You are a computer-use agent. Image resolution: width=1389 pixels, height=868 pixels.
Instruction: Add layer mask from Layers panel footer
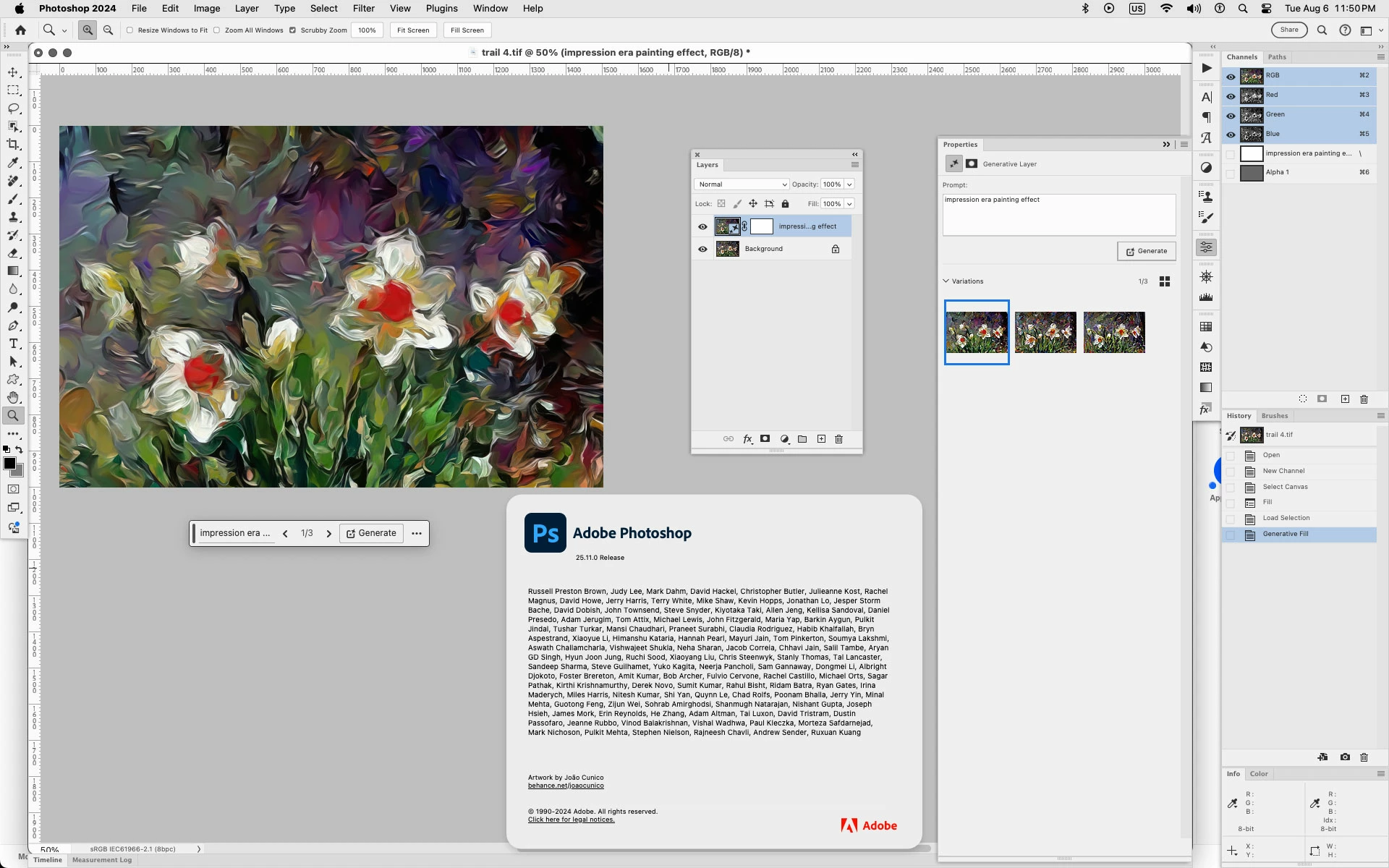[765, 439]
